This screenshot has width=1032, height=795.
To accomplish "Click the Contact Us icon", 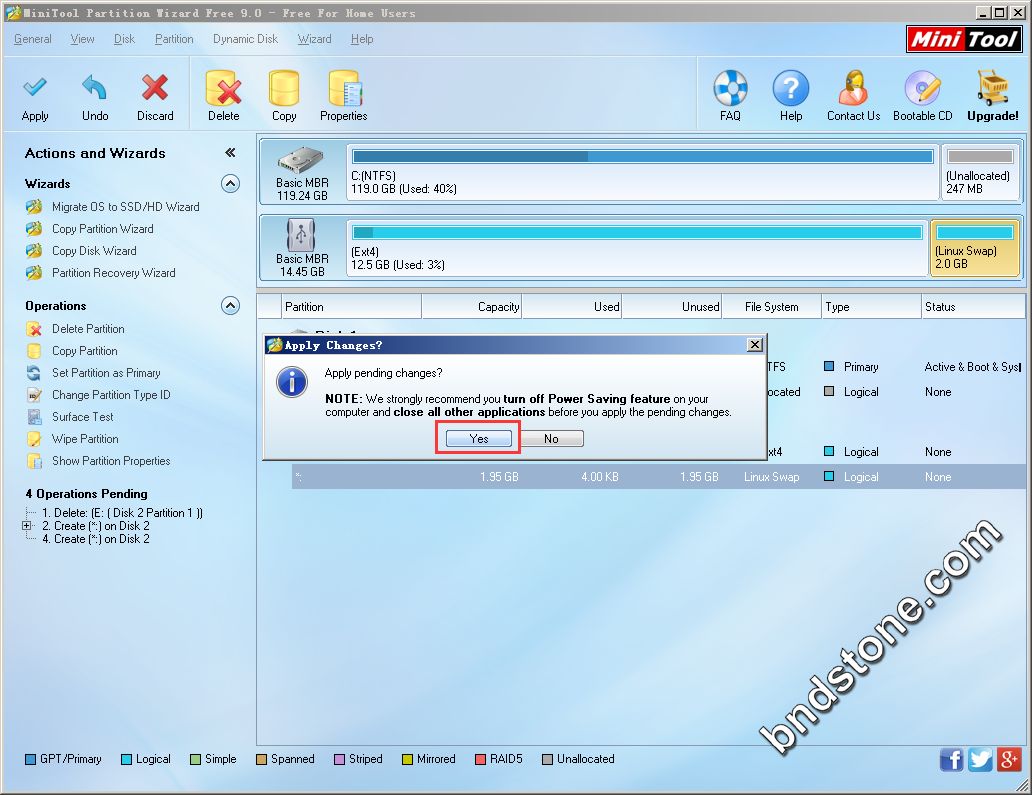I will 854,88.
